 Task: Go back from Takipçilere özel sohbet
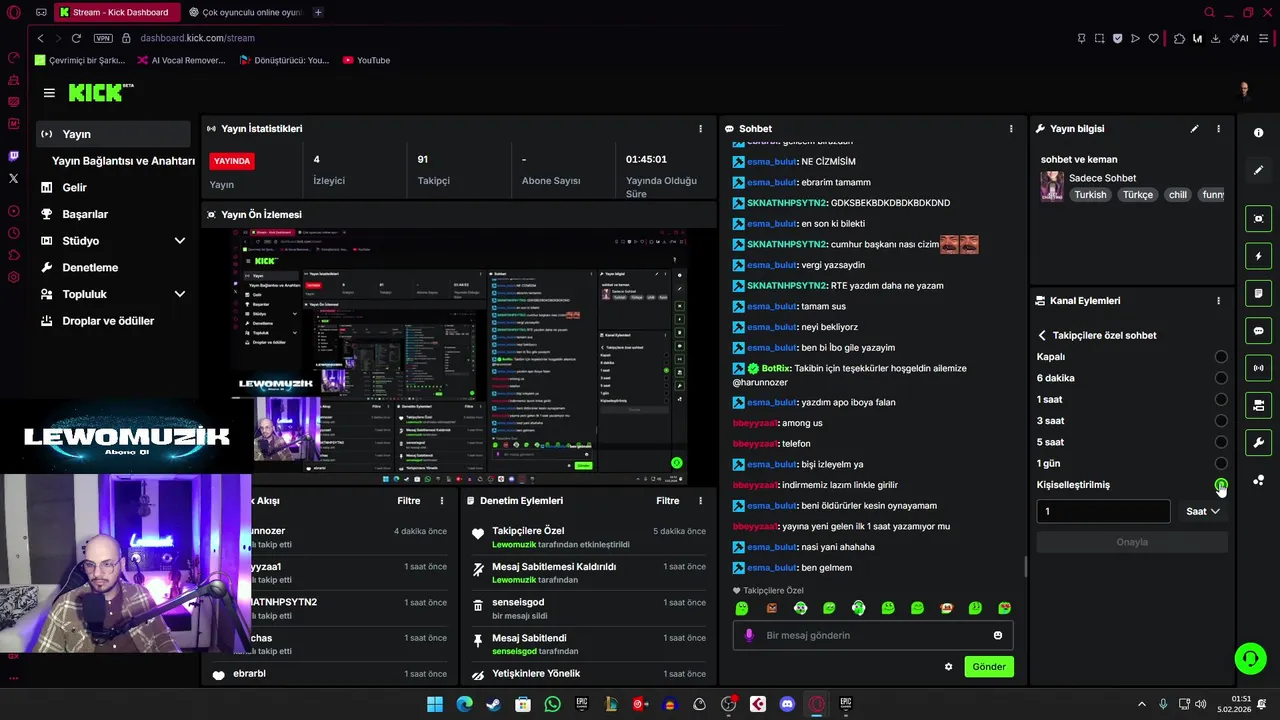pyautogui.click(x=1042, y=336)
